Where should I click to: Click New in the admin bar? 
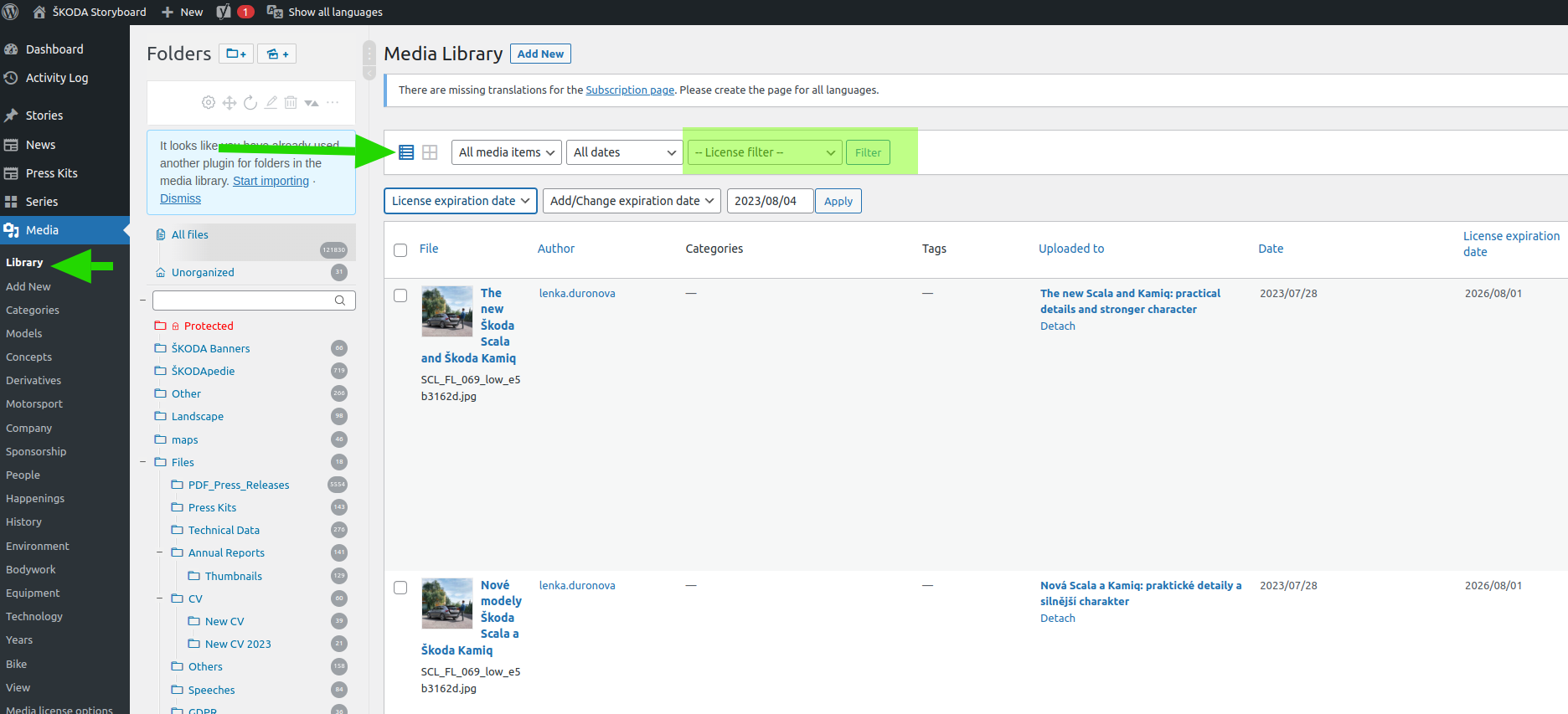[x=182, y=12]
